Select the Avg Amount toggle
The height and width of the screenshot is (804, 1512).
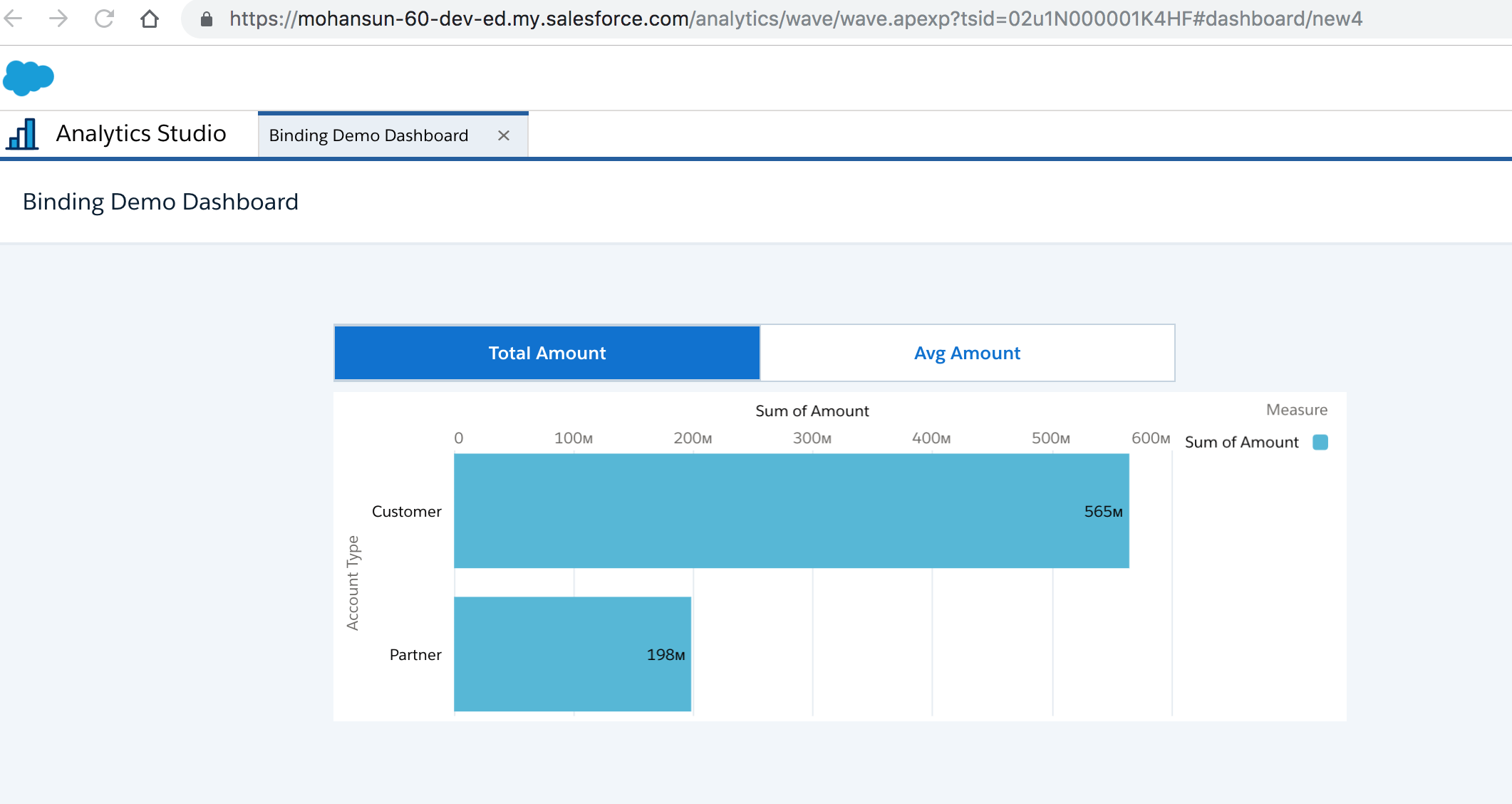tap(967, 353)
